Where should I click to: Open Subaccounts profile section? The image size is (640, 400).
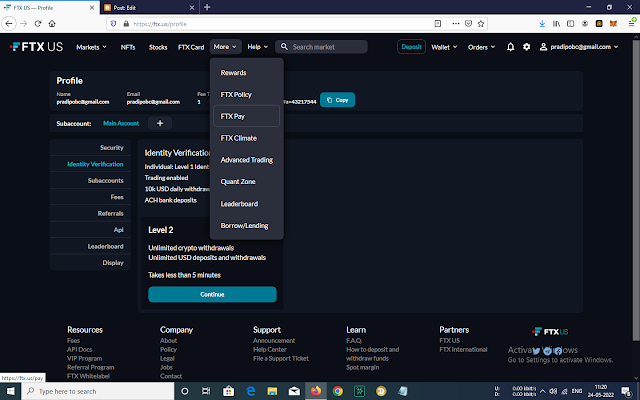pos(90,180)
